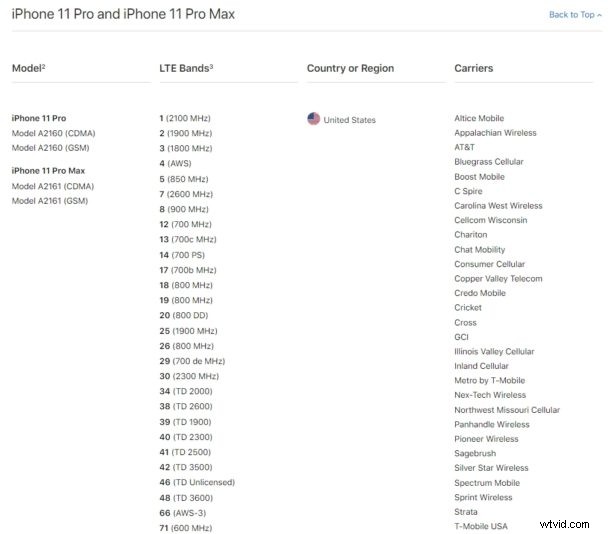
Task: Select the Appalachian Wireless carrier
Action: (x=495, y=133)
